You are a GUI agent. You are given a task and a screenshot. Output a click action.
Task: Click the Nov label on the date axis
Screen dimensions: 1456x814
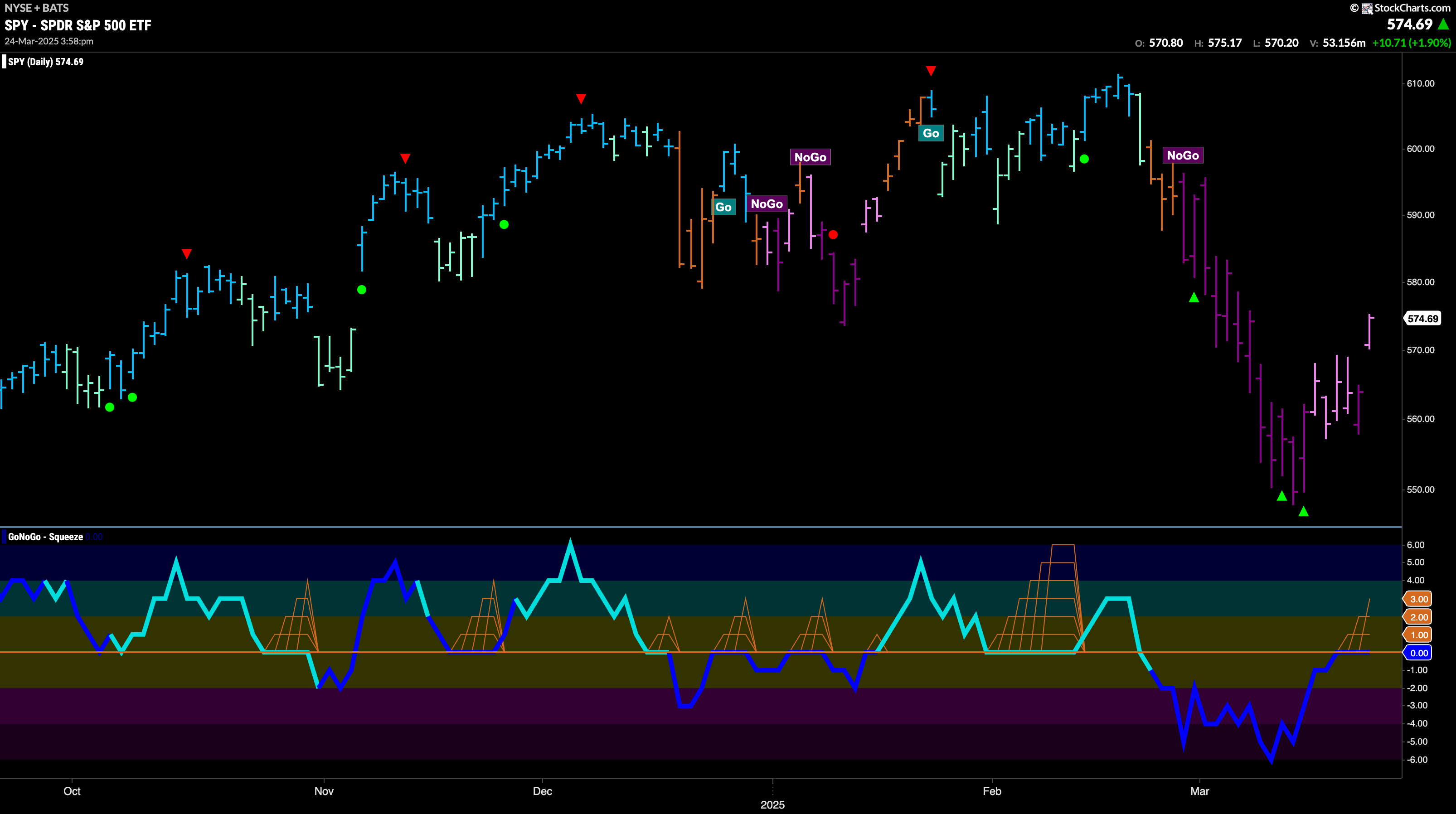tap(324, 791)
